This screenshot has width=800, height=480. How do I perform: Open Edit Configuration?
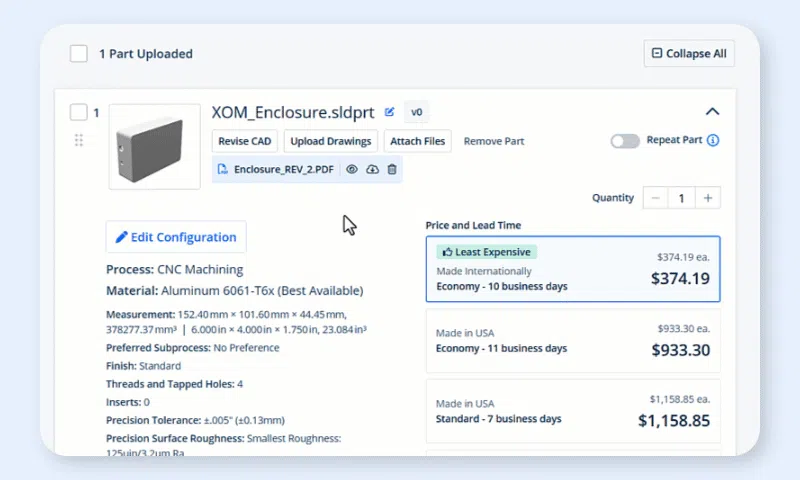(x=176, y=237)
